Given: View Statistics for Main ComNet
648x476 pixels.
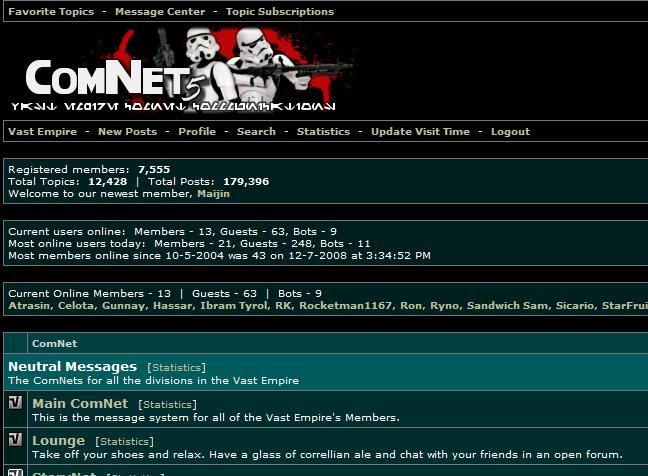Looking at the screenshot, I should [x=168, y=404].
